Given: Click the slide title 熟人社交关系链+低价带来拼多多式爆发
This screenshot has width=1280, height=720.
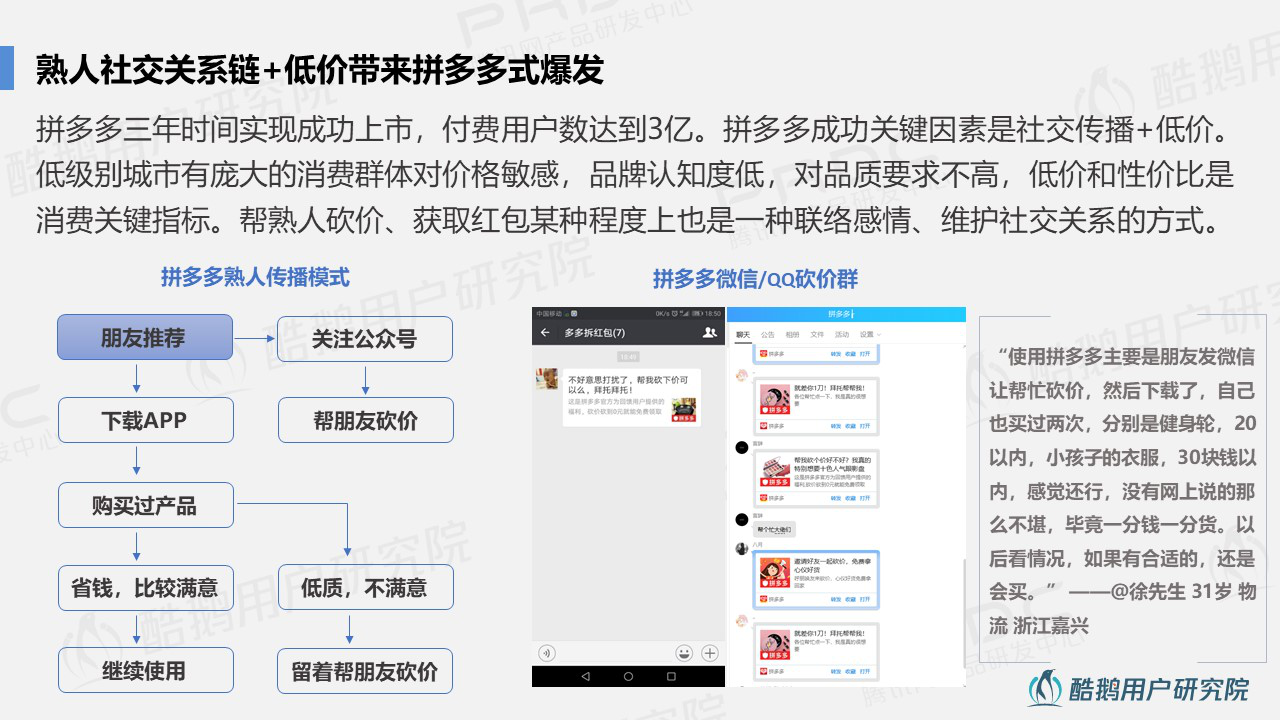Looking at the screenshot, I should [320, 70].
